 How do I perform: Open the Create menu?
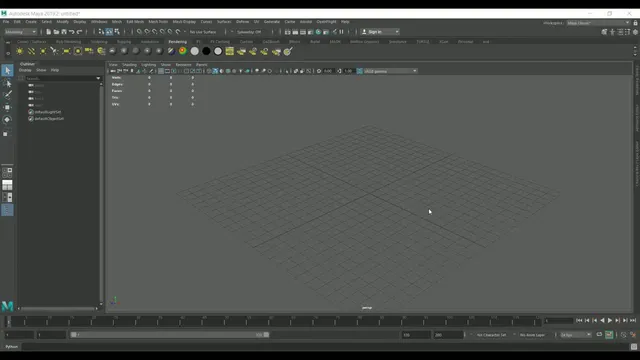tap(31, 22)
